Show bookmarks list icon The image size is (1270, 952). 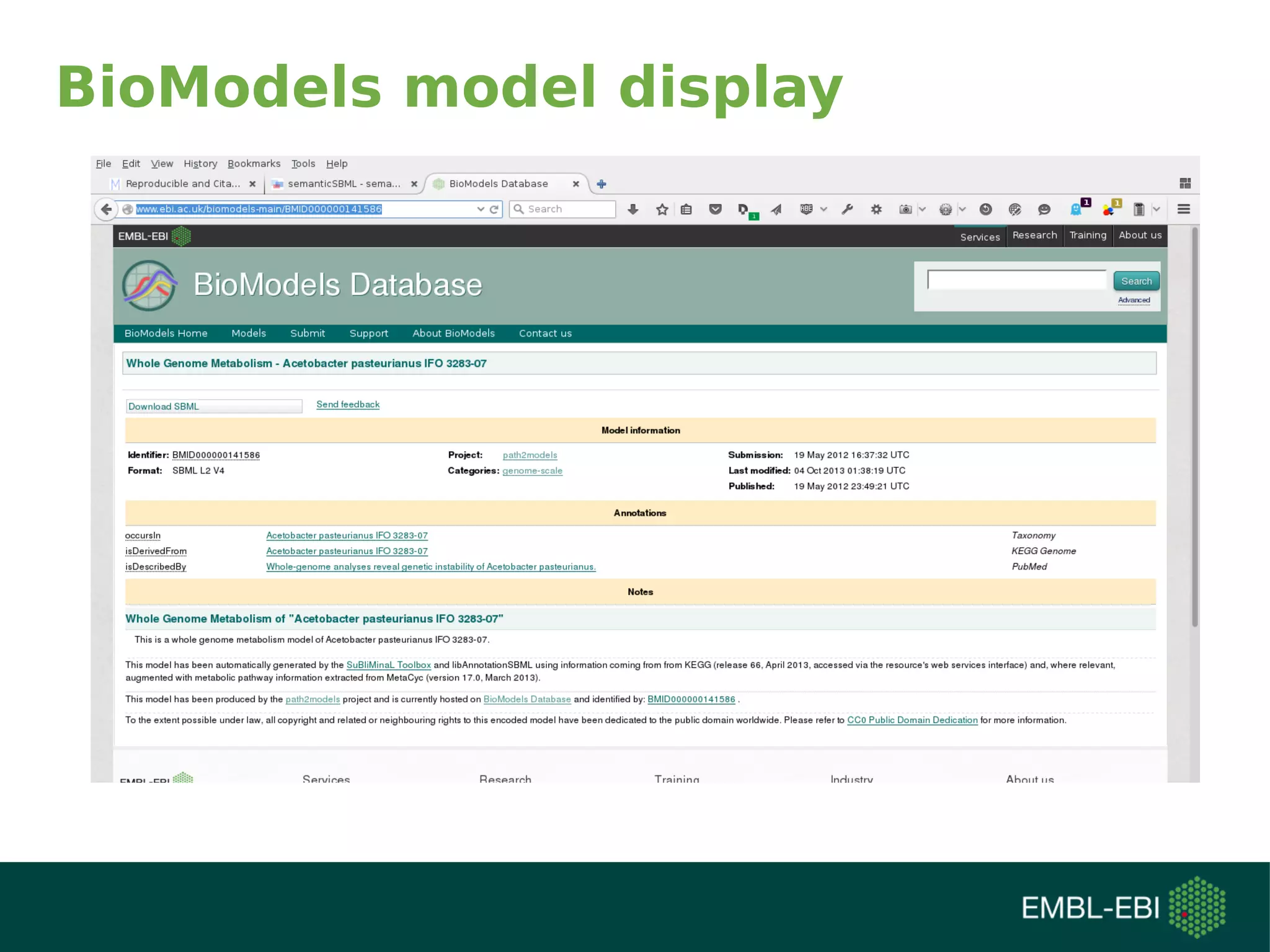(x=686, y=209)
